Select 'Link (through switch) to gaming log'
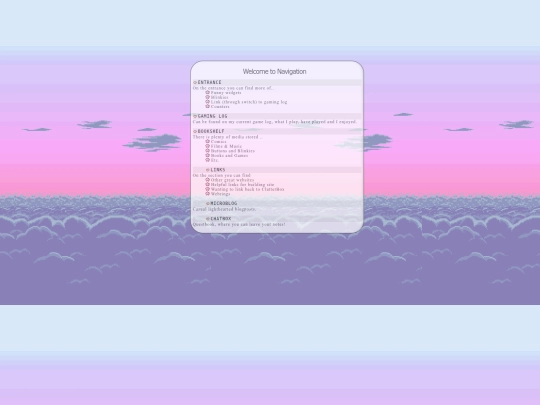540x405 pixels. click(249, 102)
